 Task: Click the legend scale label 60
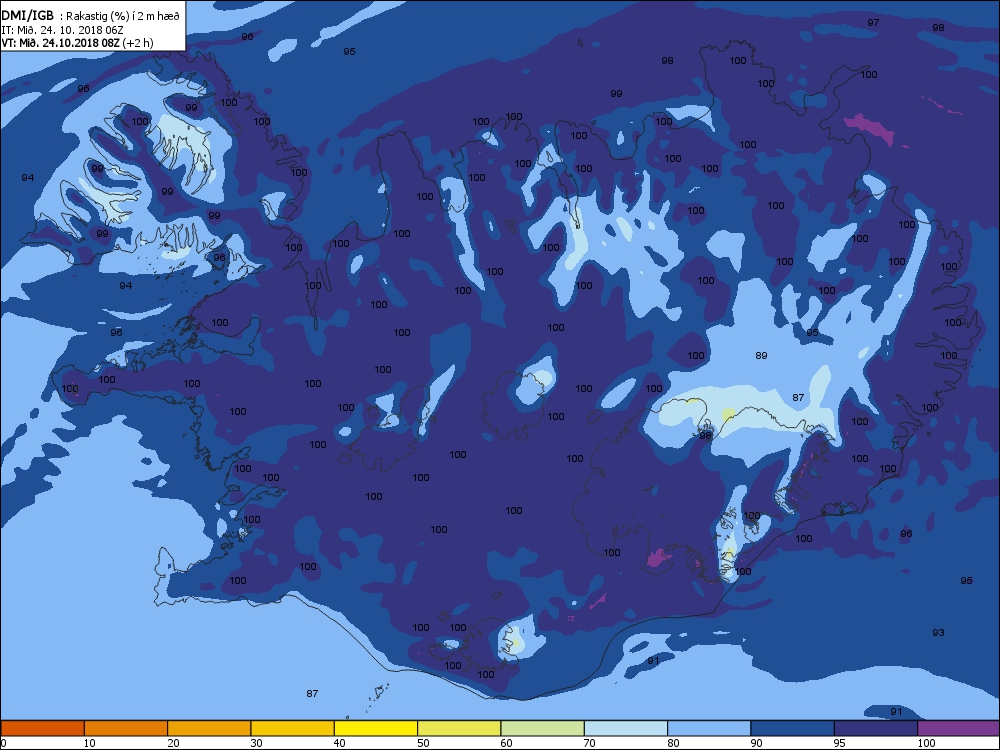point(506,743)
